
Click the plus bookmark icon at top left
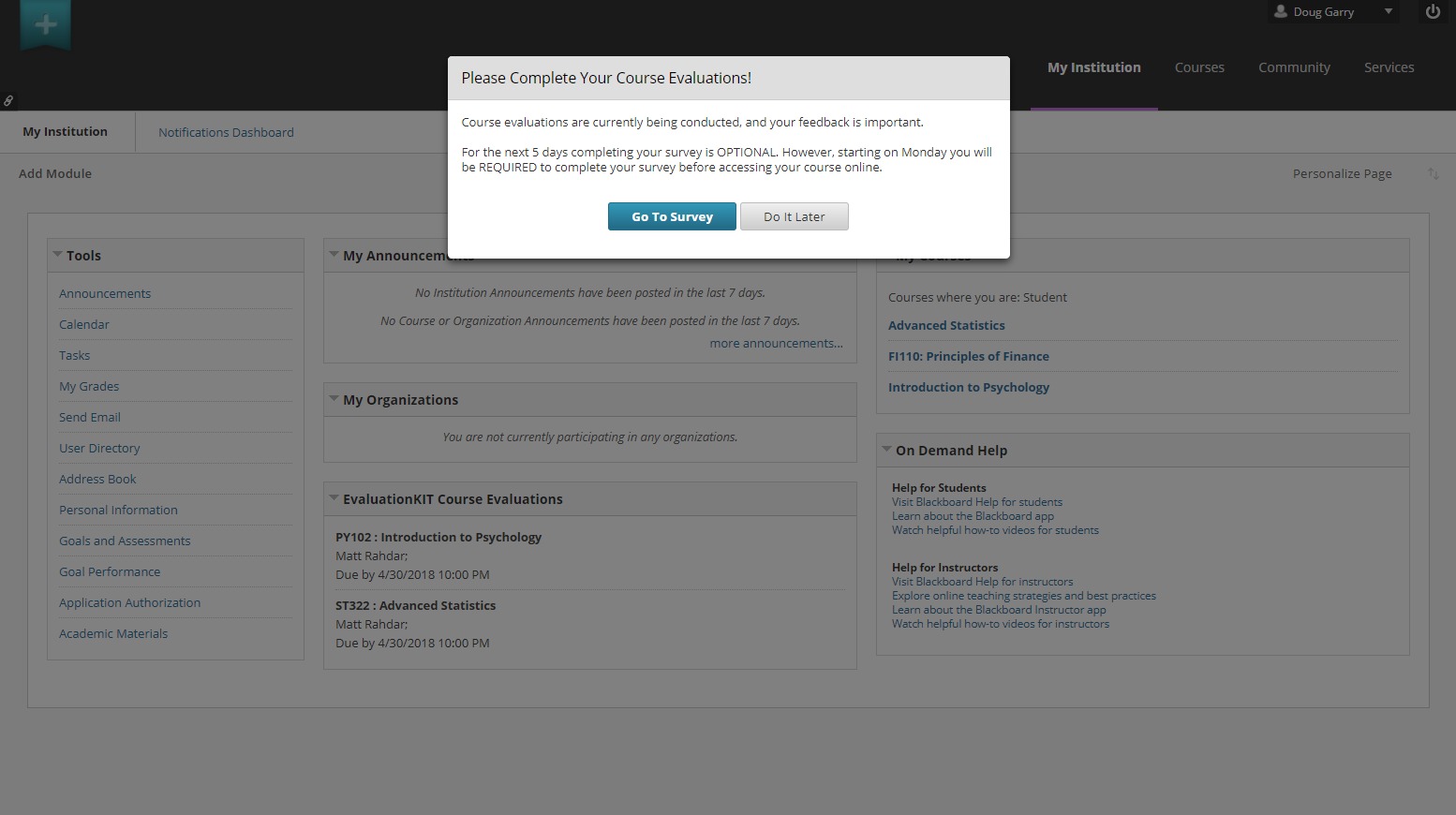click(45, 25)
